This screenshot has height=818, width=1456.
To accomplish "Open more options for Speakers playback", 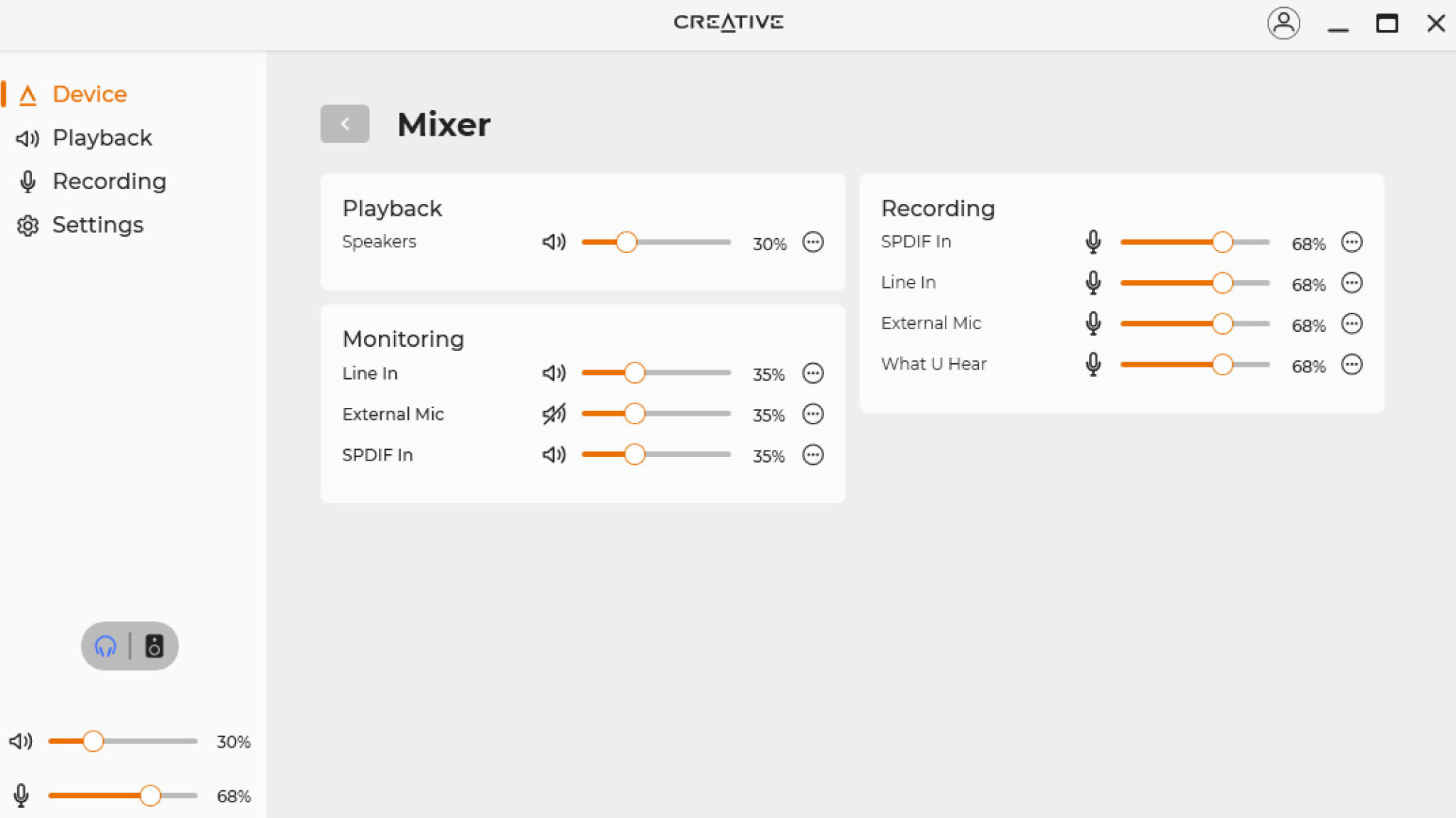I will tap(813, 242).
